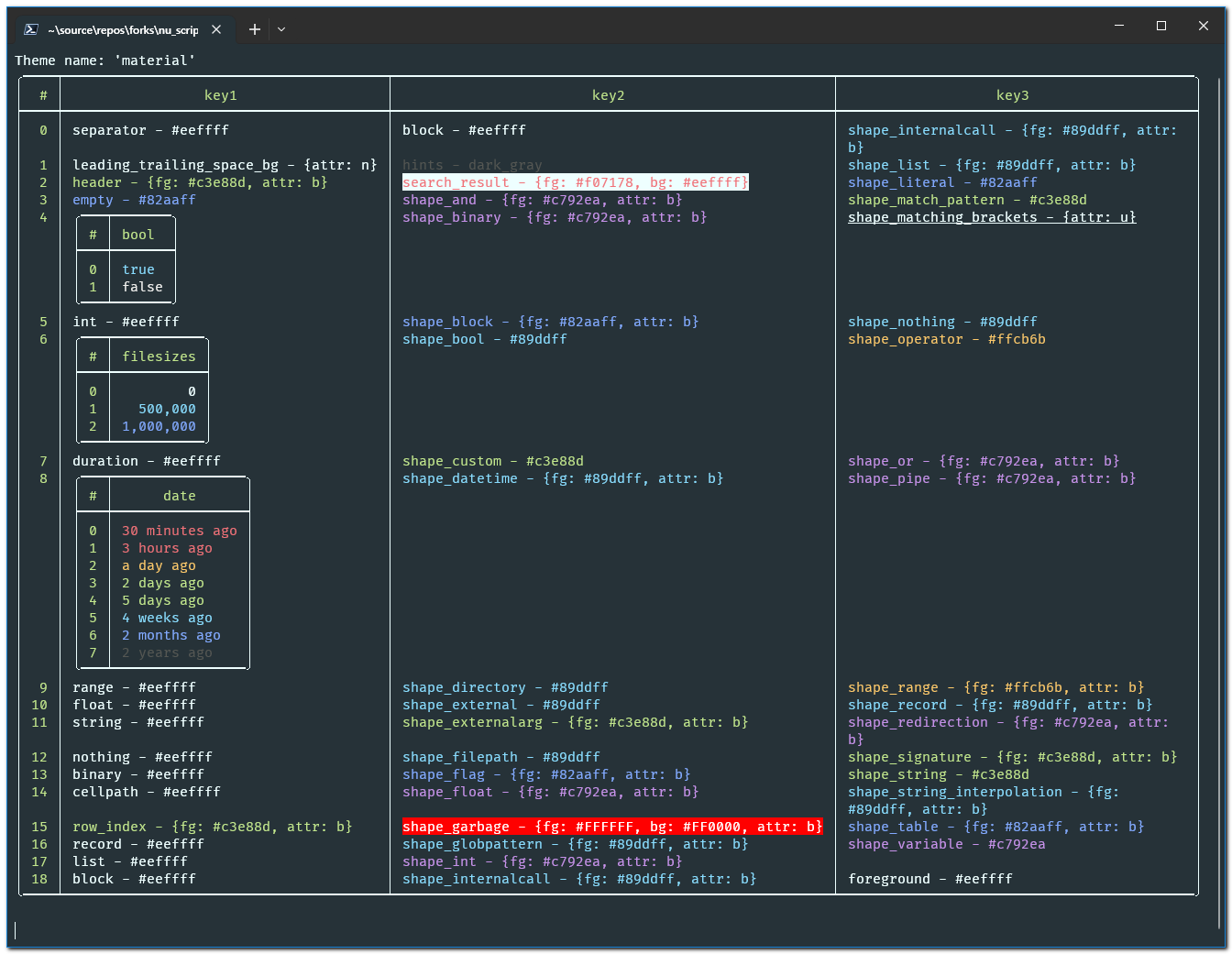
Task: Minimize the terminal window
Action: [1119, 26]
